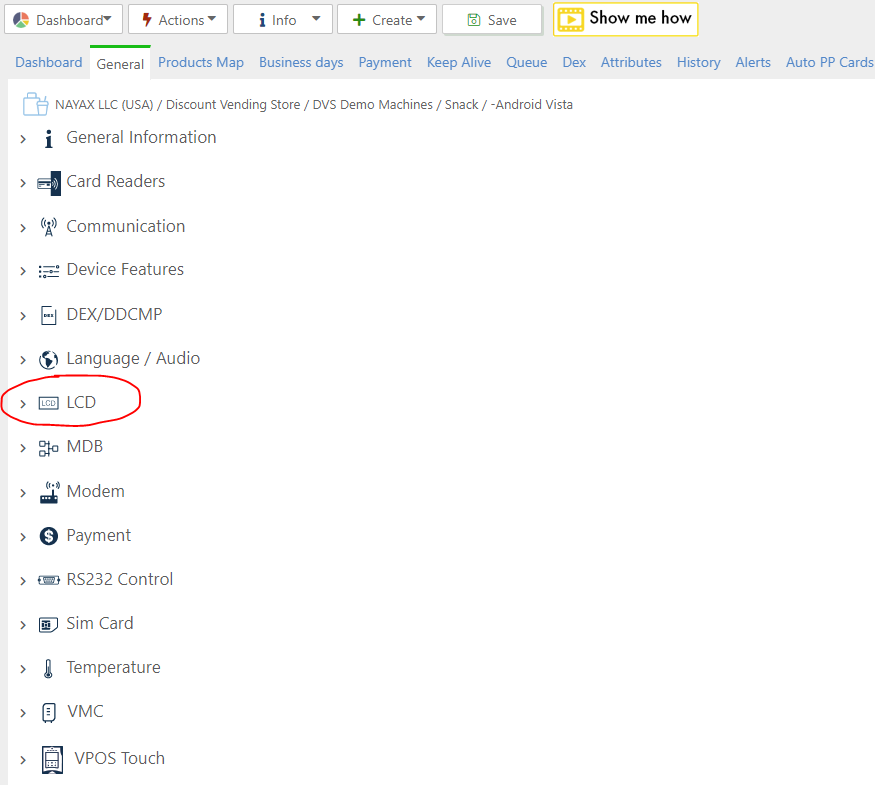Image resolution: width=875 pixels, height=785 pixels.
Task: Switch to the Products Map tab
Action: pyautogui.click(x=201, y=62)
